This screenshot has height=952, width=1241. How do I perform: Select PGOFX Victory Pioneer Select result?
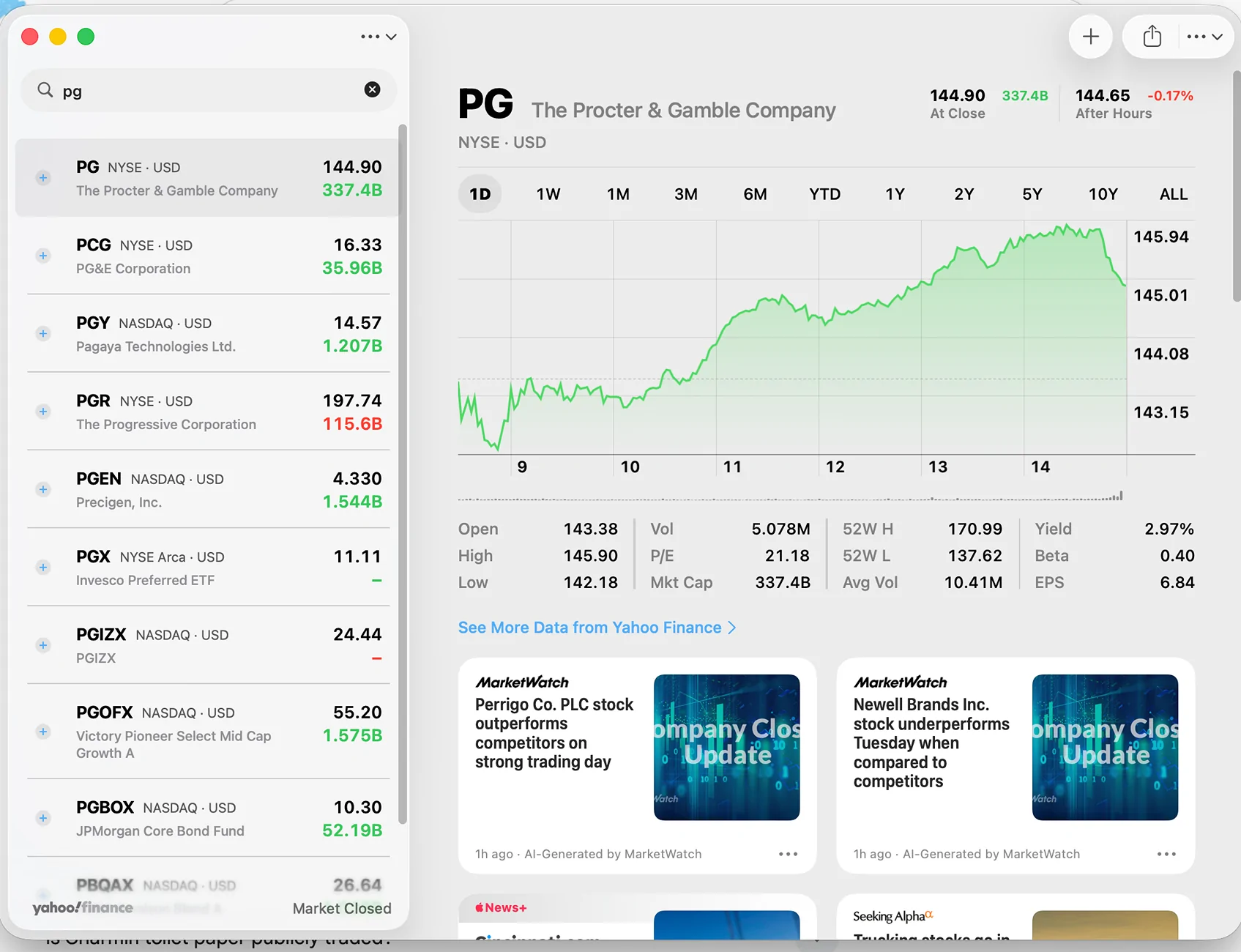206,732
